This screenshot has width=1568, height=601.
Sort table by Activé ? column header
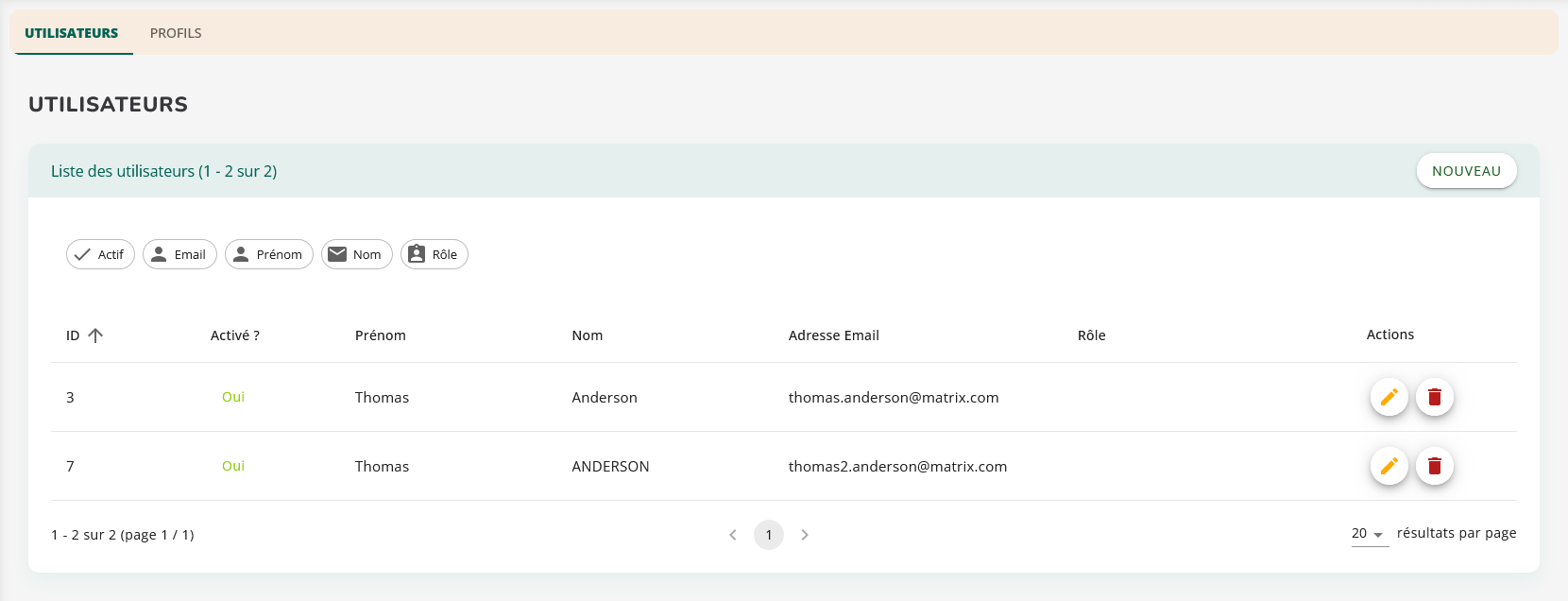pyautogui.click(x=234, y=335)
